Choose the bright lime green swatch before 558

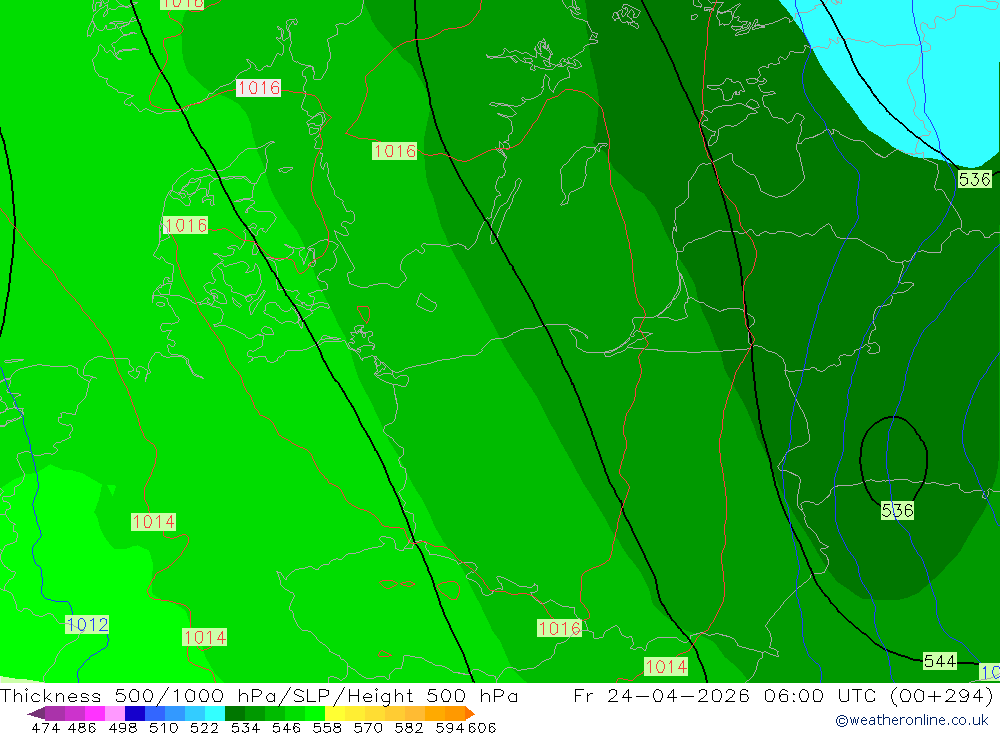click(x=315, y=713)
